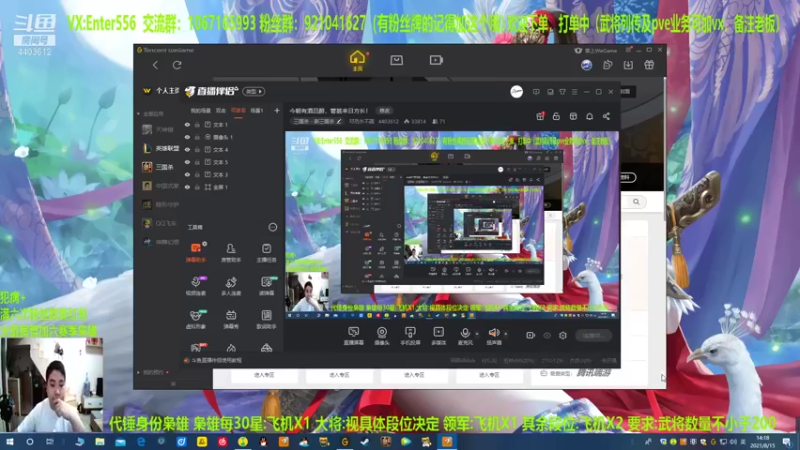800x450 pixels.
Task: Click the start streaming pill button
Action: tap(593, 335)
